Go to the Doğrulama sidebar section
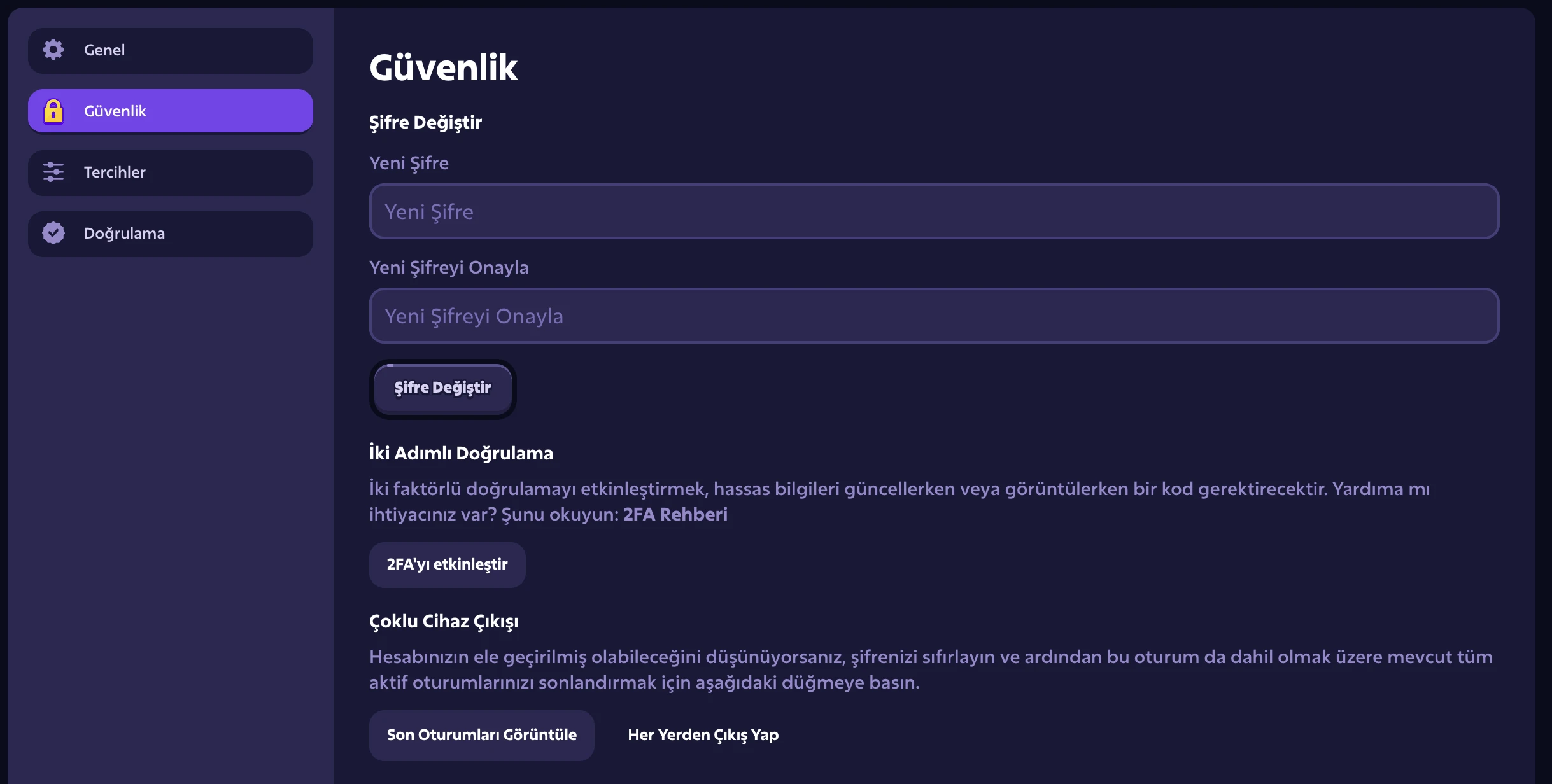 click(171, 234)
